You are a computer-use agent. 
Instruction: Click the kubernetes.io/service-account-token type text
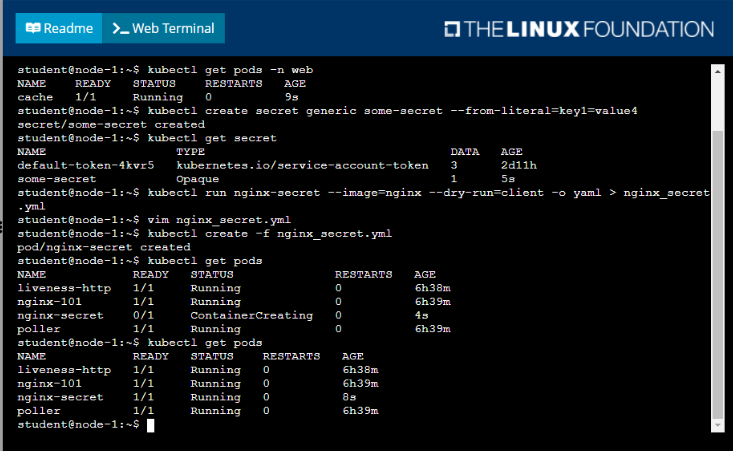(302, 165)
